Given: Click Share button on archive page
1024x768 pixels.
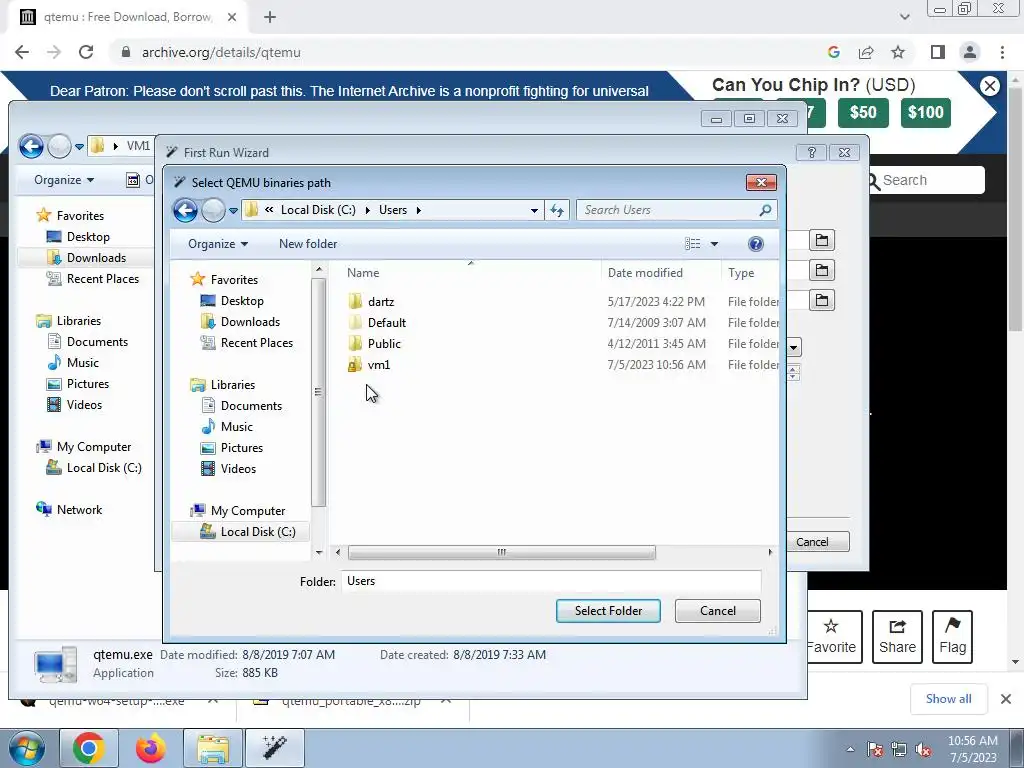Looking at the screenshot, I should pyautogui.click(x=897, y=637).
